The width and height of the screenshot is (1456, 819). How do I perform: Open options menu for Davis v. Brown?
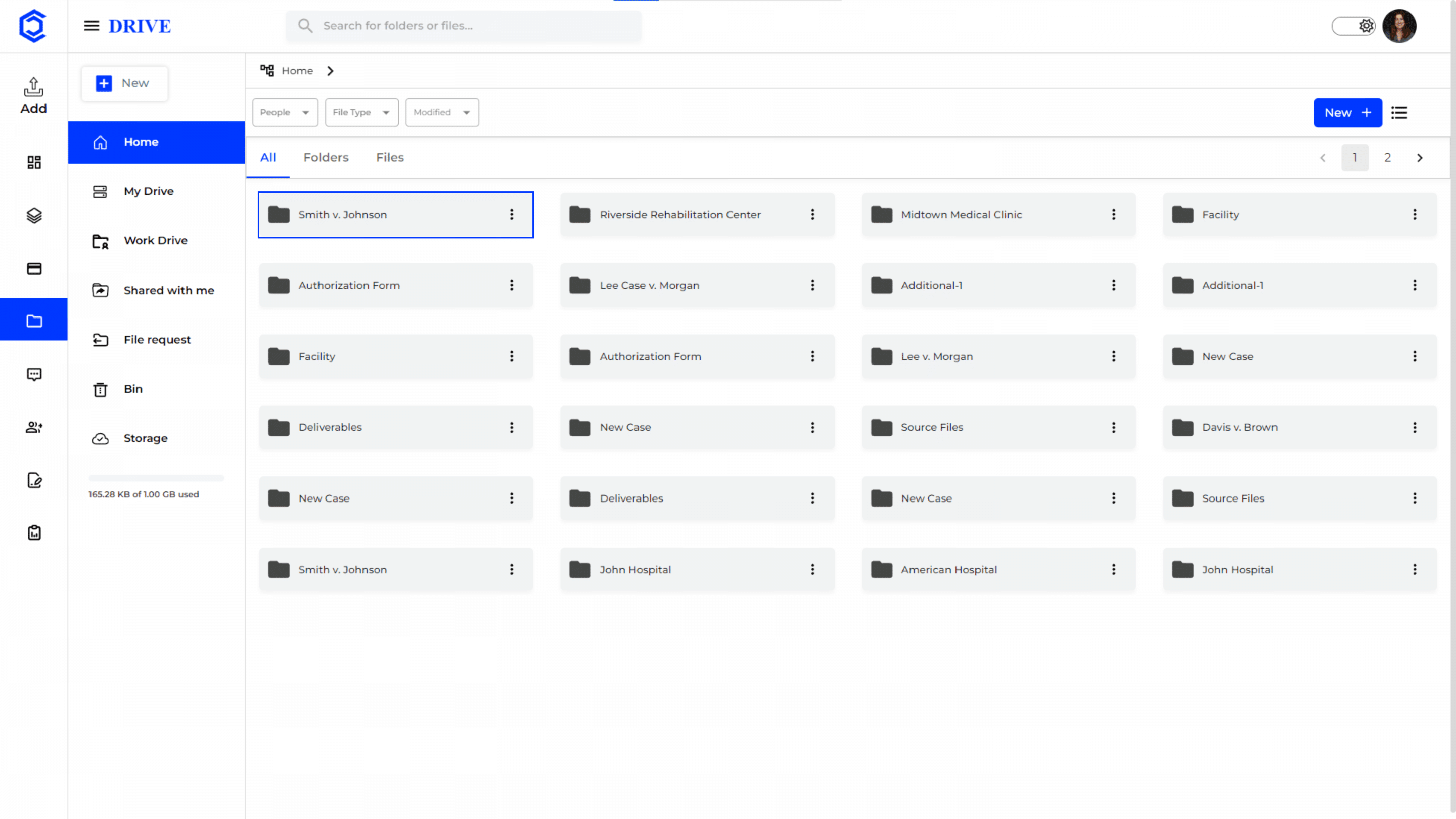click(x=1415, y=427)
